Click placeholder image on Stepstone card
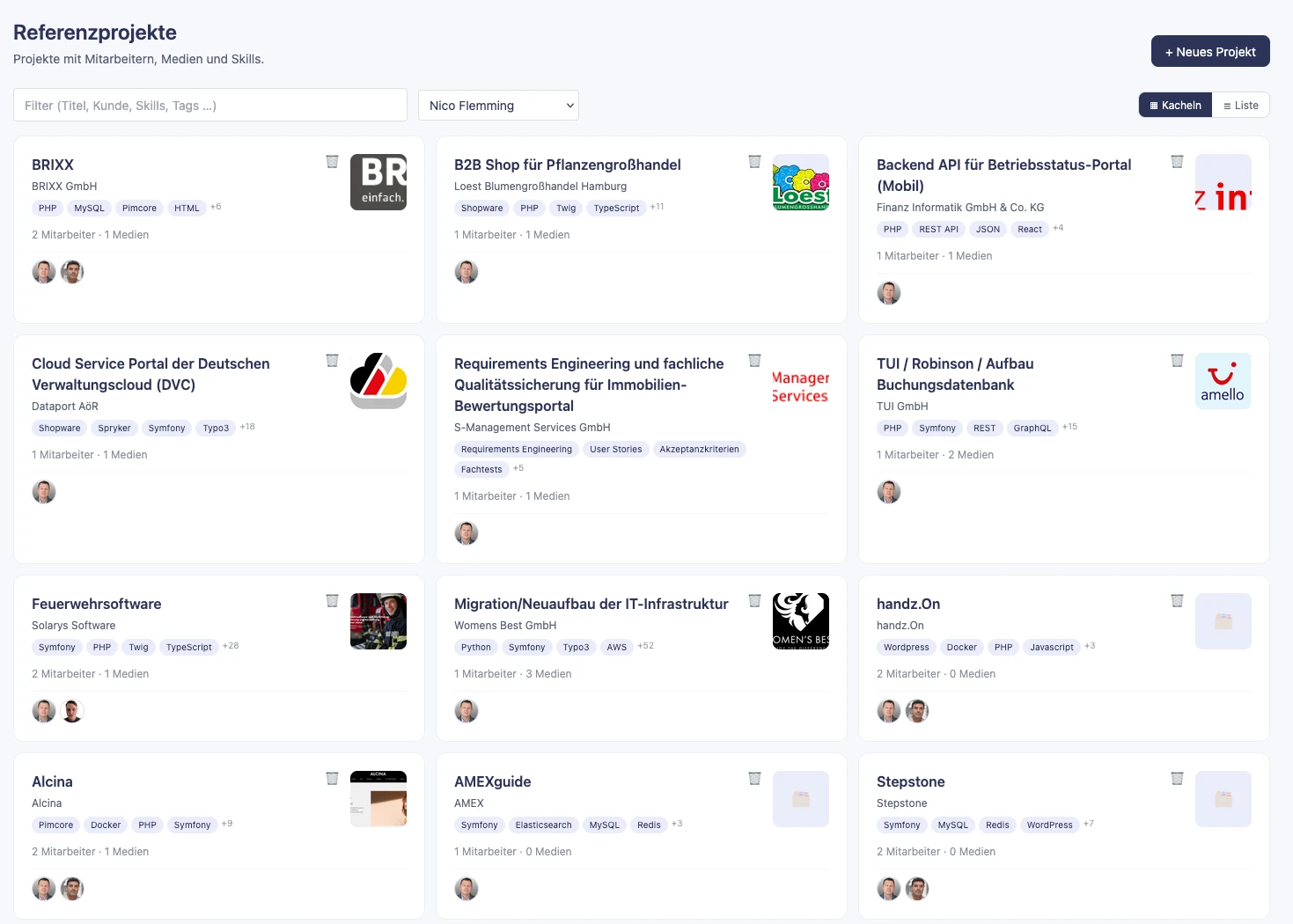This screenshot has height=924, width=1293. (1223, 799)
